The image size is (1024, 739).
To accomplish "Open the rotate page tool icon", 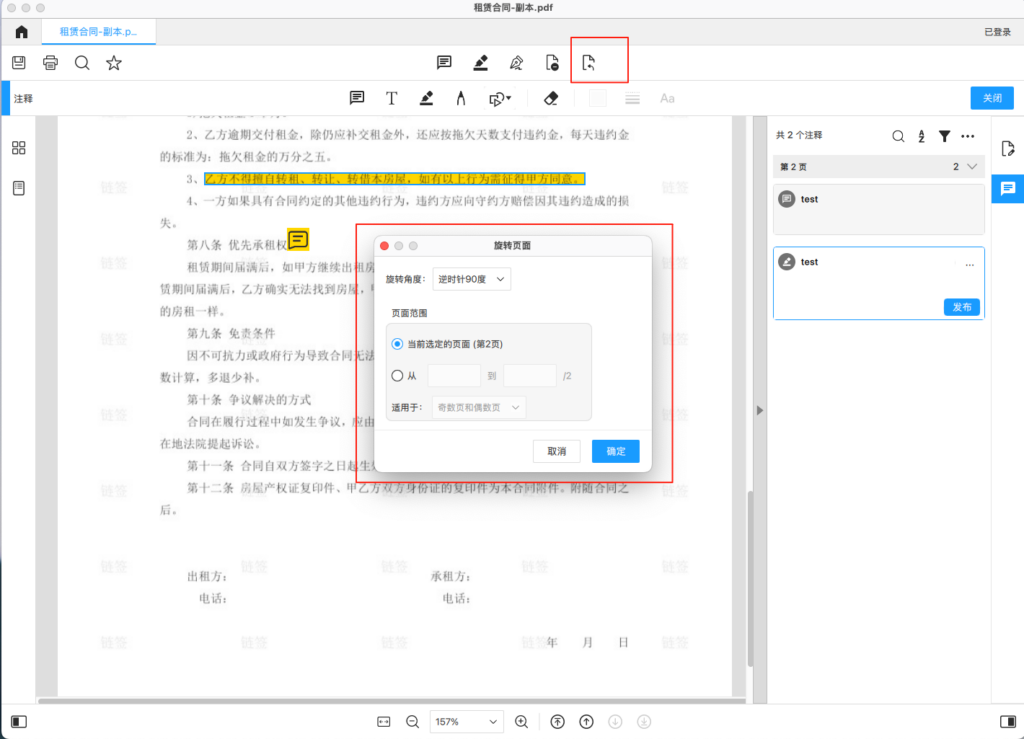I will 588,63.
